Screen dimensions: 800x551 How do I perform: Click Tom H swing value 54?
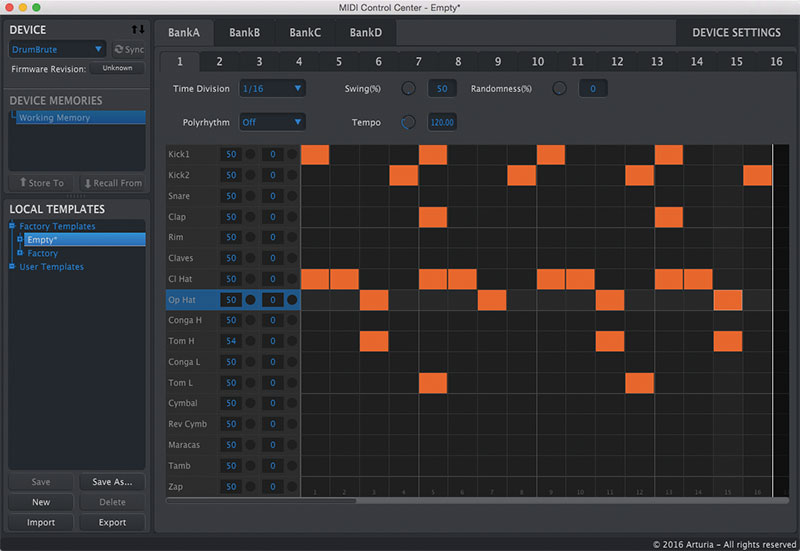(x=231, y=341)
